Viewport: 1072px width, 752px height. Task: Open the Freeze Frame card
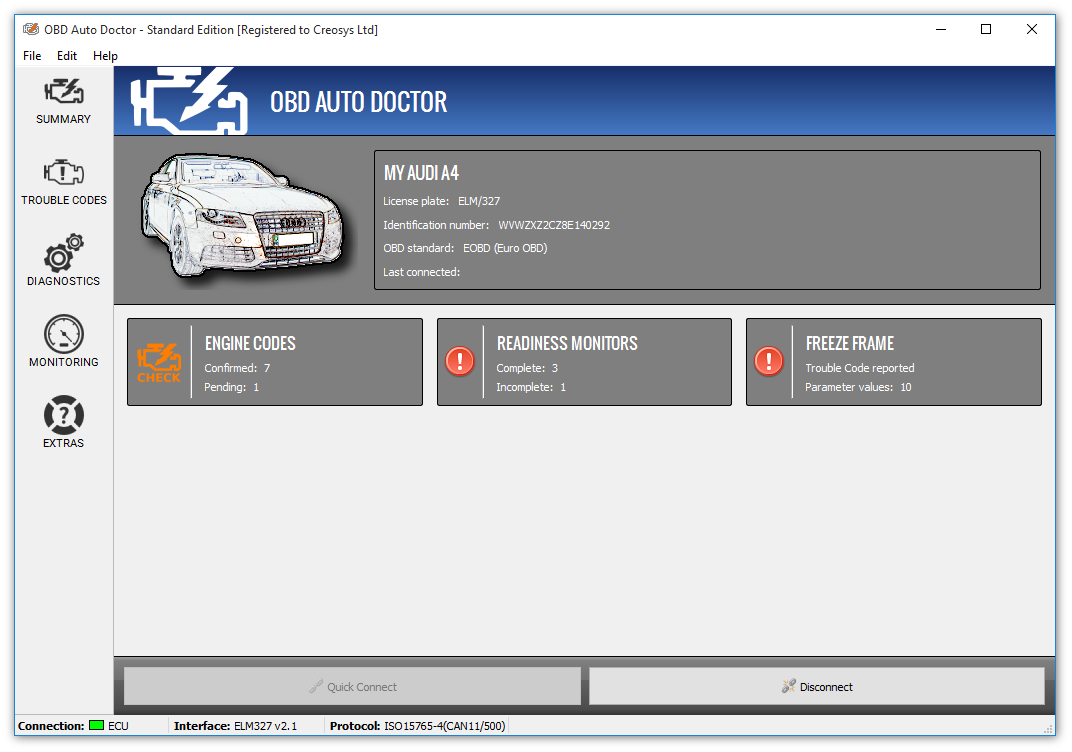[x=894, y=362]
